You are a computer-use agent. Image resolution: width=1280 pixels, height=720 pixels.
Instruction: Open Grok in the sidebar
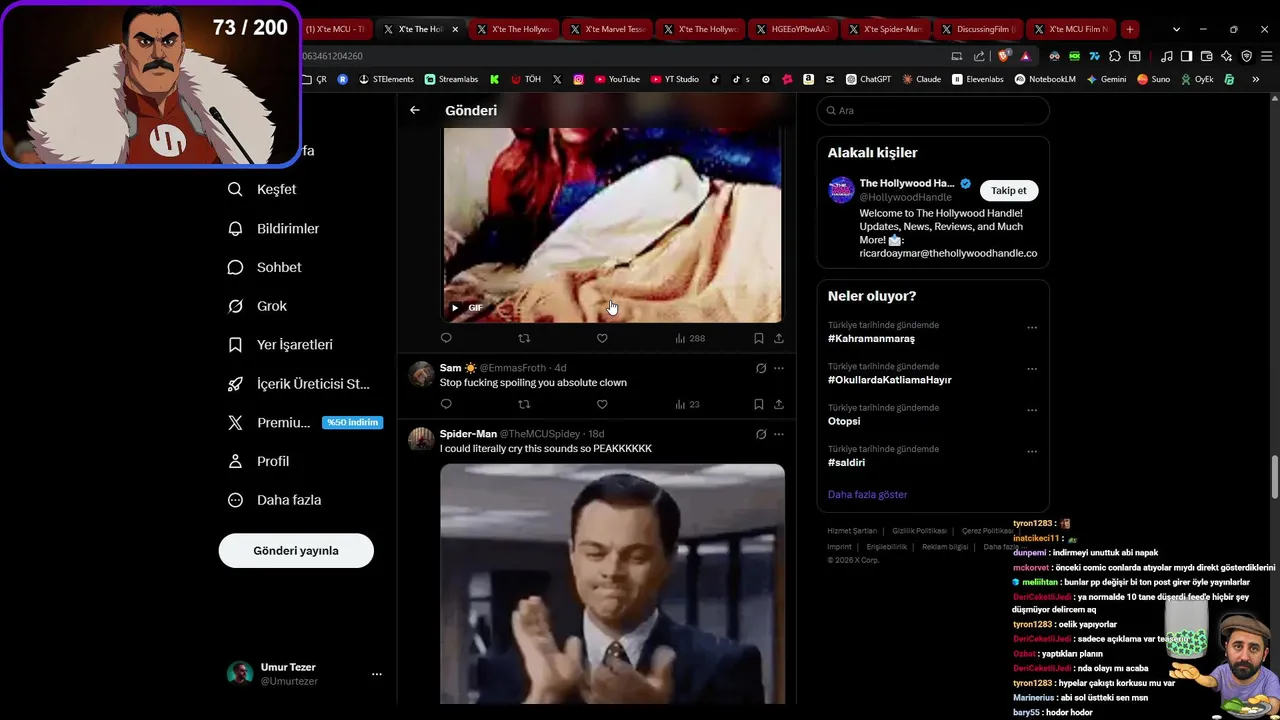[257, 306]
